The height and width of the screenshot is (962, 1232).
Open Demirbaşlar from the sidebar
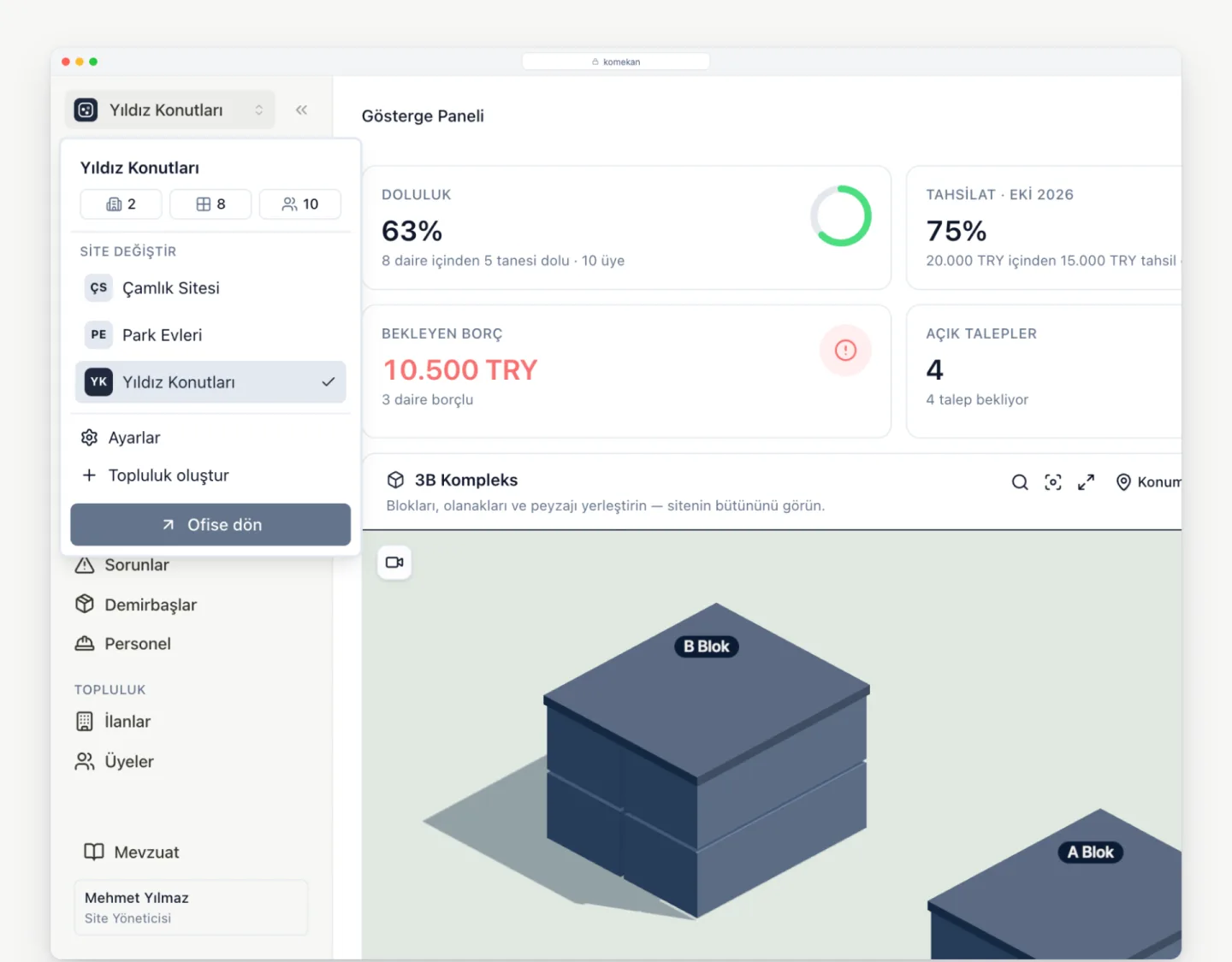tap(136, 605)
